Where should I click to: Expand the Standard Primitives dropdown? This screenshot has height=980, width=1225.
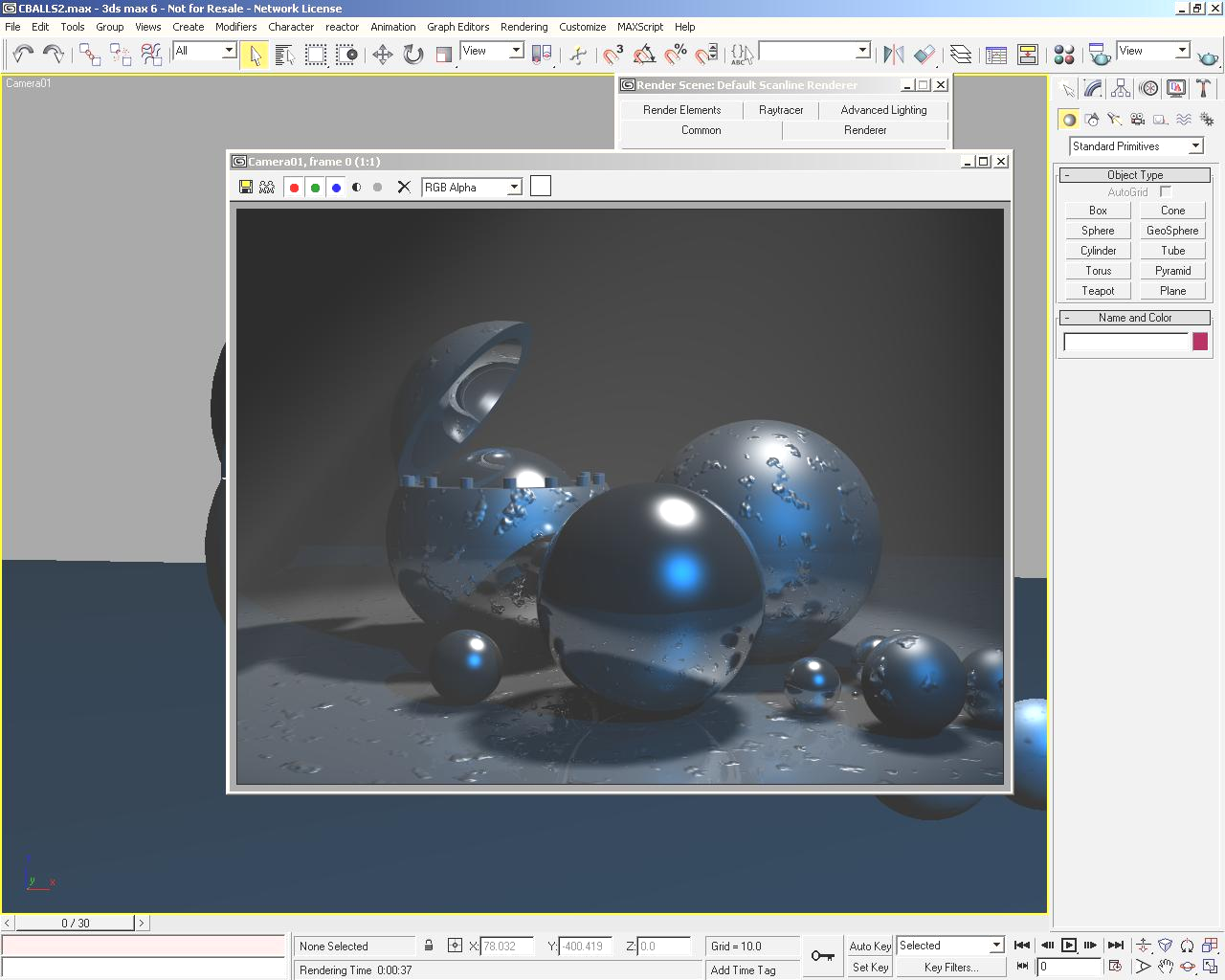coord(1195,146)
